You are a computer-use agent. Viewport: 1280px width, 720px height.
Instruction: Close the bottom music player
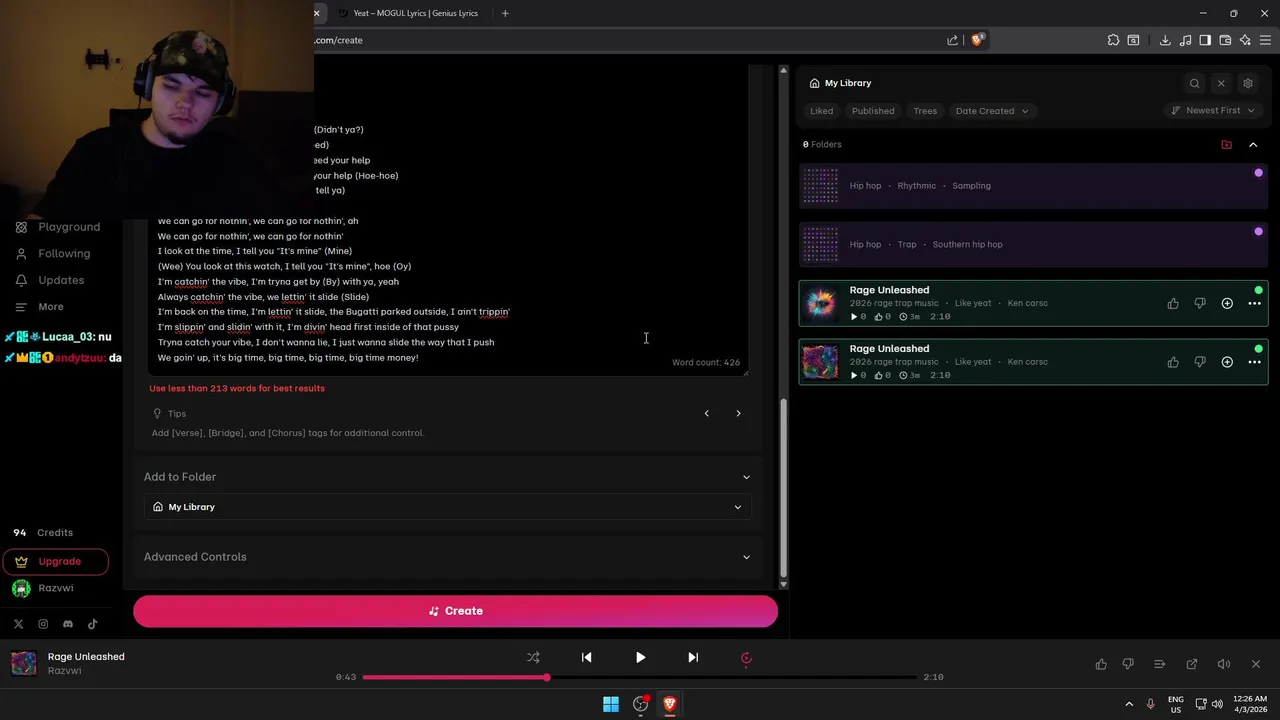[1256, 664]
